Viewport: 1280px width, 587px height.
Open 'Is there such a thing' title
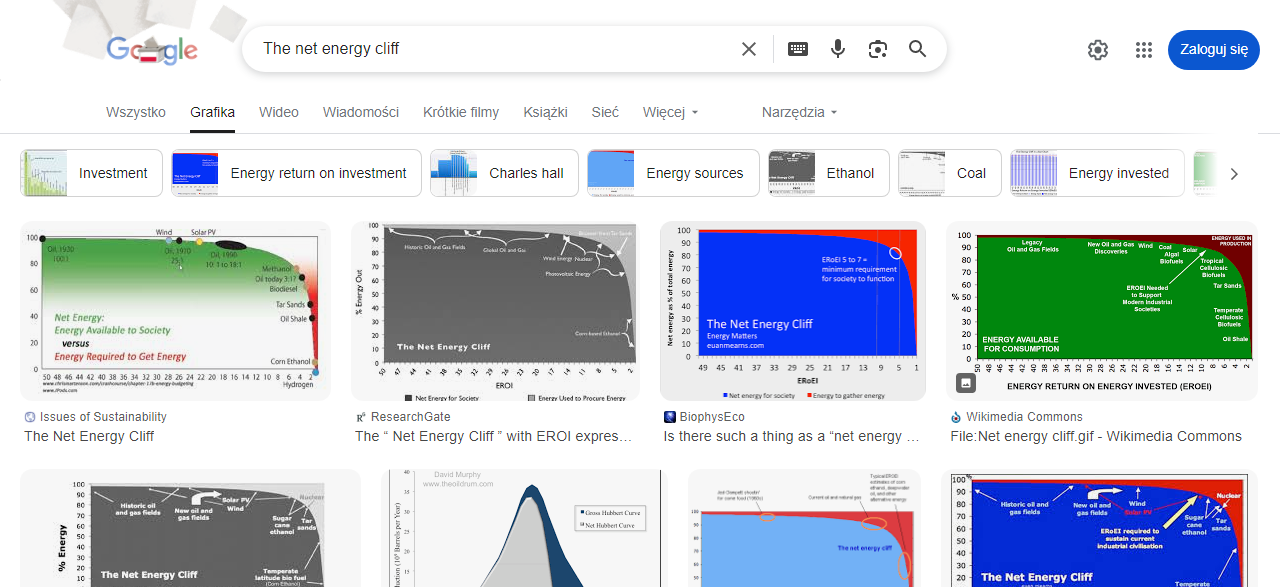pyautogui.click(x=792, y=436)
